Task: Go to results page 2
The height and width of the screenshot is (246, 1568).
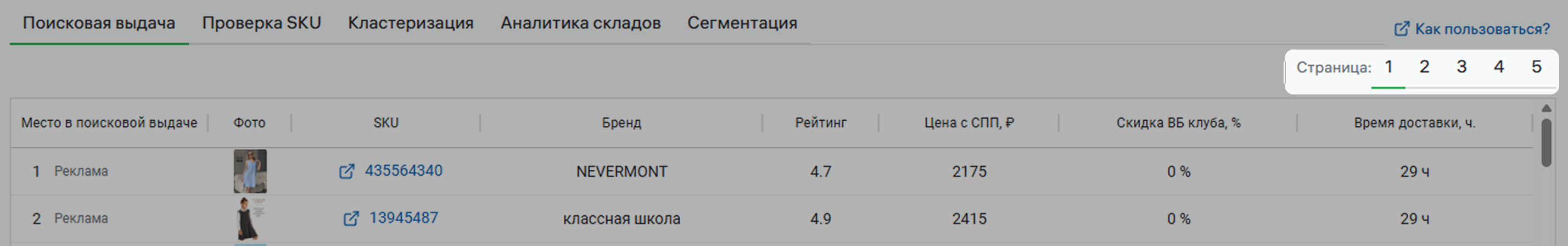Action: pos(1424,67)
